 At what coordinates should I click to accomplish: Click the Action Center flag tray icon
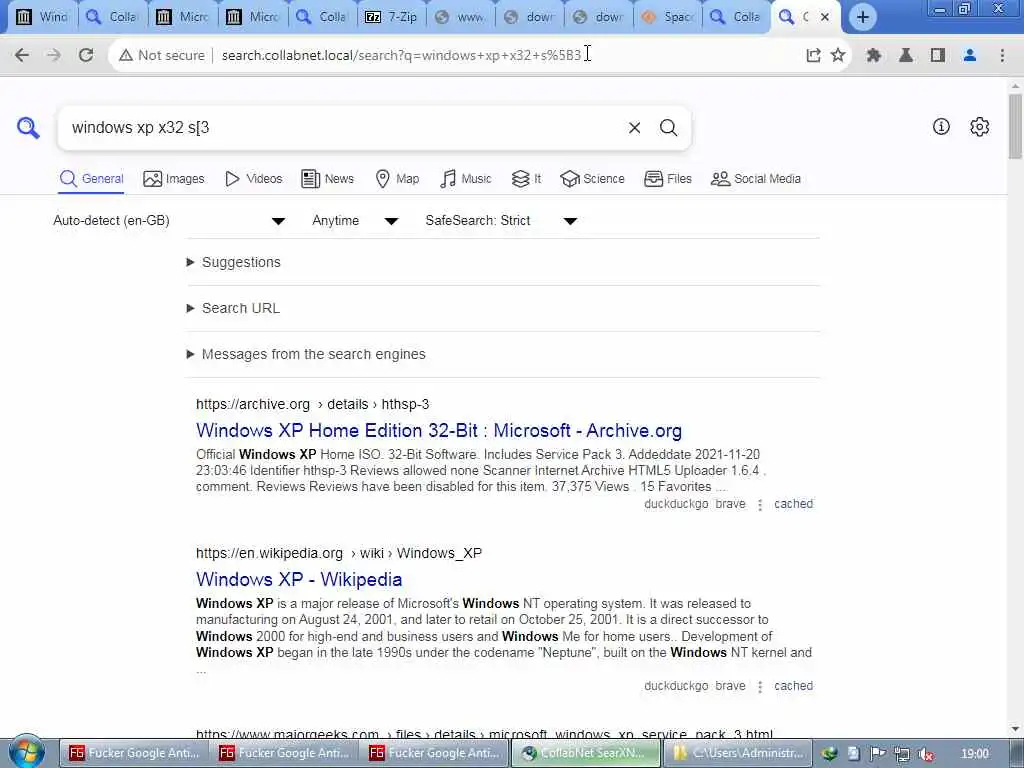coord(877,754)
